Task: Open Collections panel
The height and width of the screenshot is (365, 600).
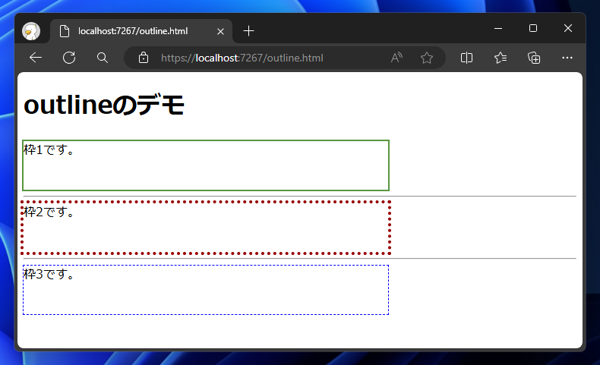Action: [534, 58]
